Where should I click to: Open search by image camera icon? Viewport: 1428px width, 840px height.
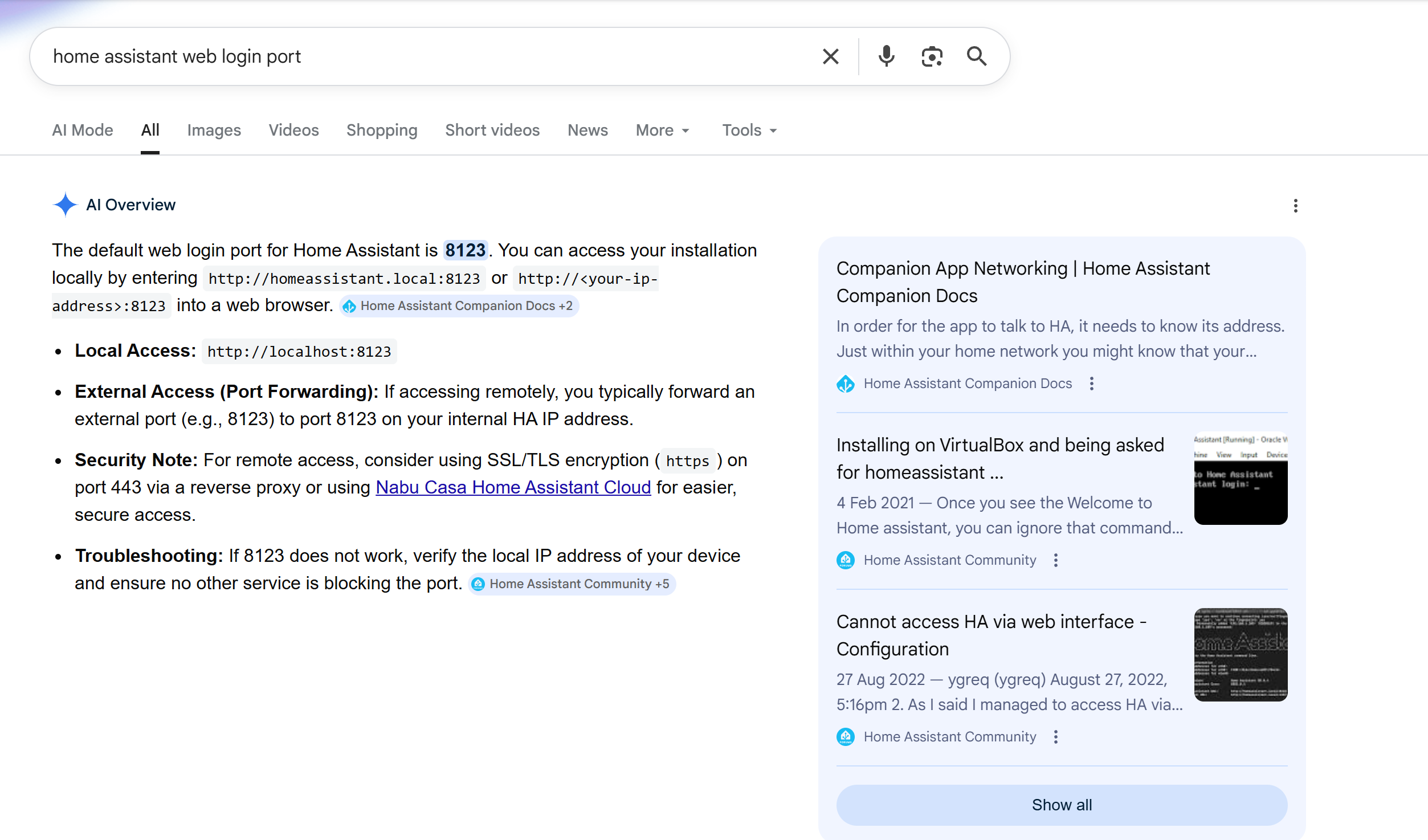click(x=932, y=56)
